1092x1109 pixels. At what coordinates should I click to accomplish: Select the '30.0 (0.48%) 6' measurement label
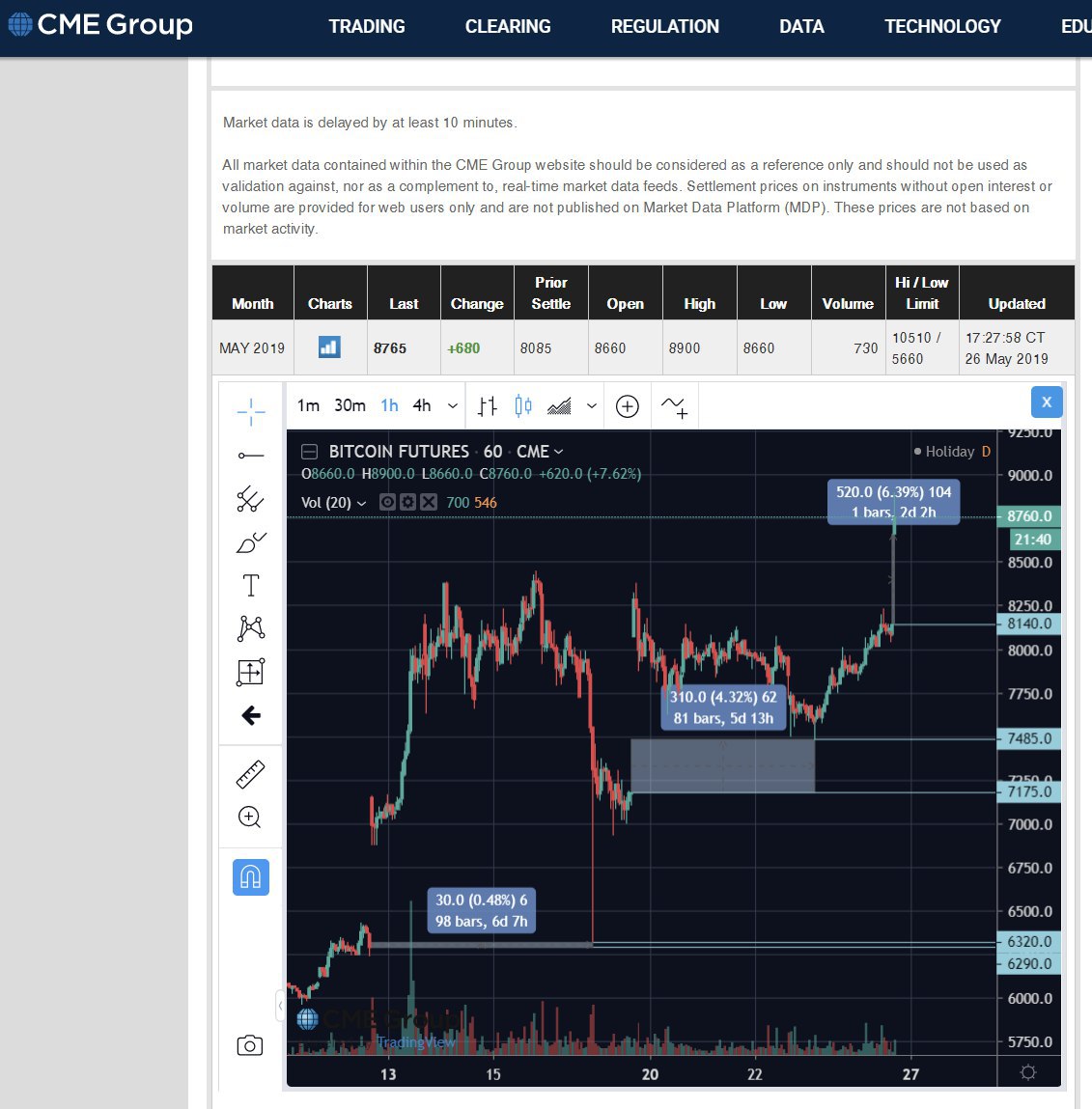pyautogui.click(x=481, y=910)
